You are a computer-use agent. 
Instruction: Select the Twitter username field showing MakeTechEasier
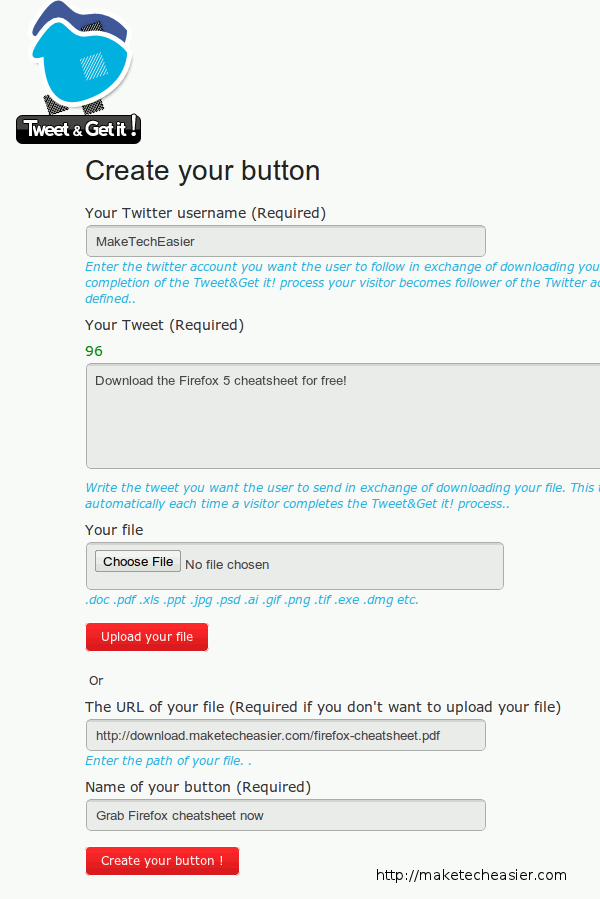285,241
